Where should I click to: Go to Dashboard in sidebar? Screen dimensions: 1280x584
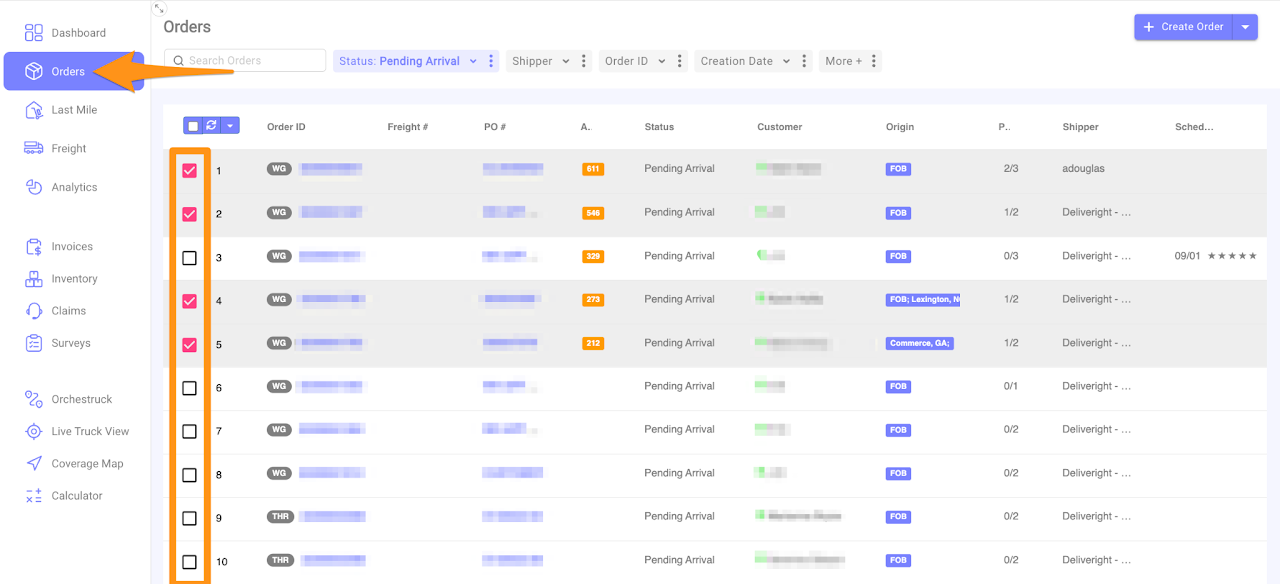point(79,33)
